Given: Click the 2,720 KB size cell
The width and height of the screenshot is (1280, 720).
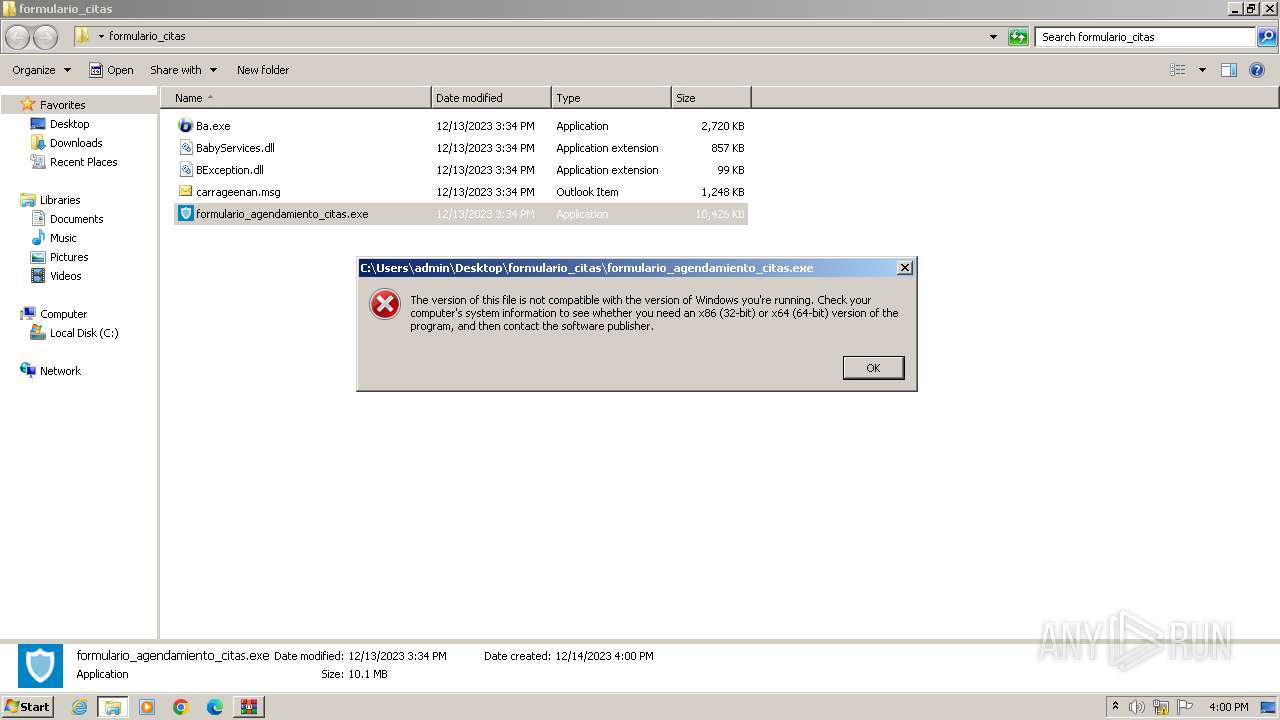Looking at the screenshot, I should pos(722,126).
